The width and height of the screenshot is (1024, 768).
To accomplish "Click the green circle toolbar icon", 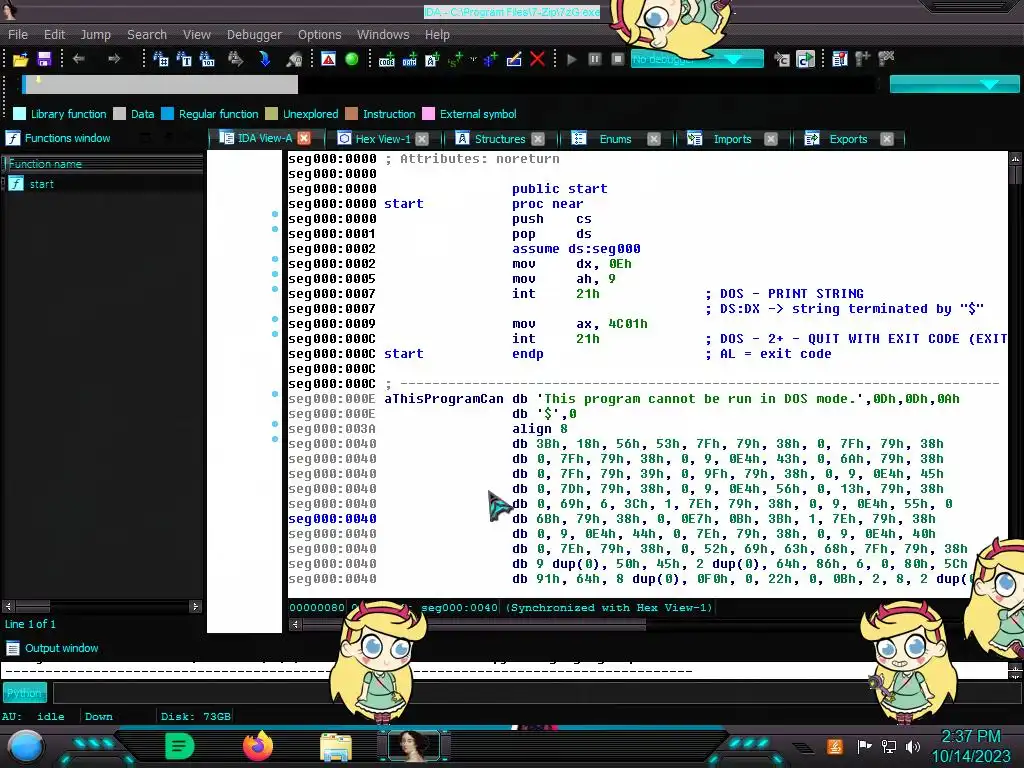I will pyautogui.click(x=351, y=59).
